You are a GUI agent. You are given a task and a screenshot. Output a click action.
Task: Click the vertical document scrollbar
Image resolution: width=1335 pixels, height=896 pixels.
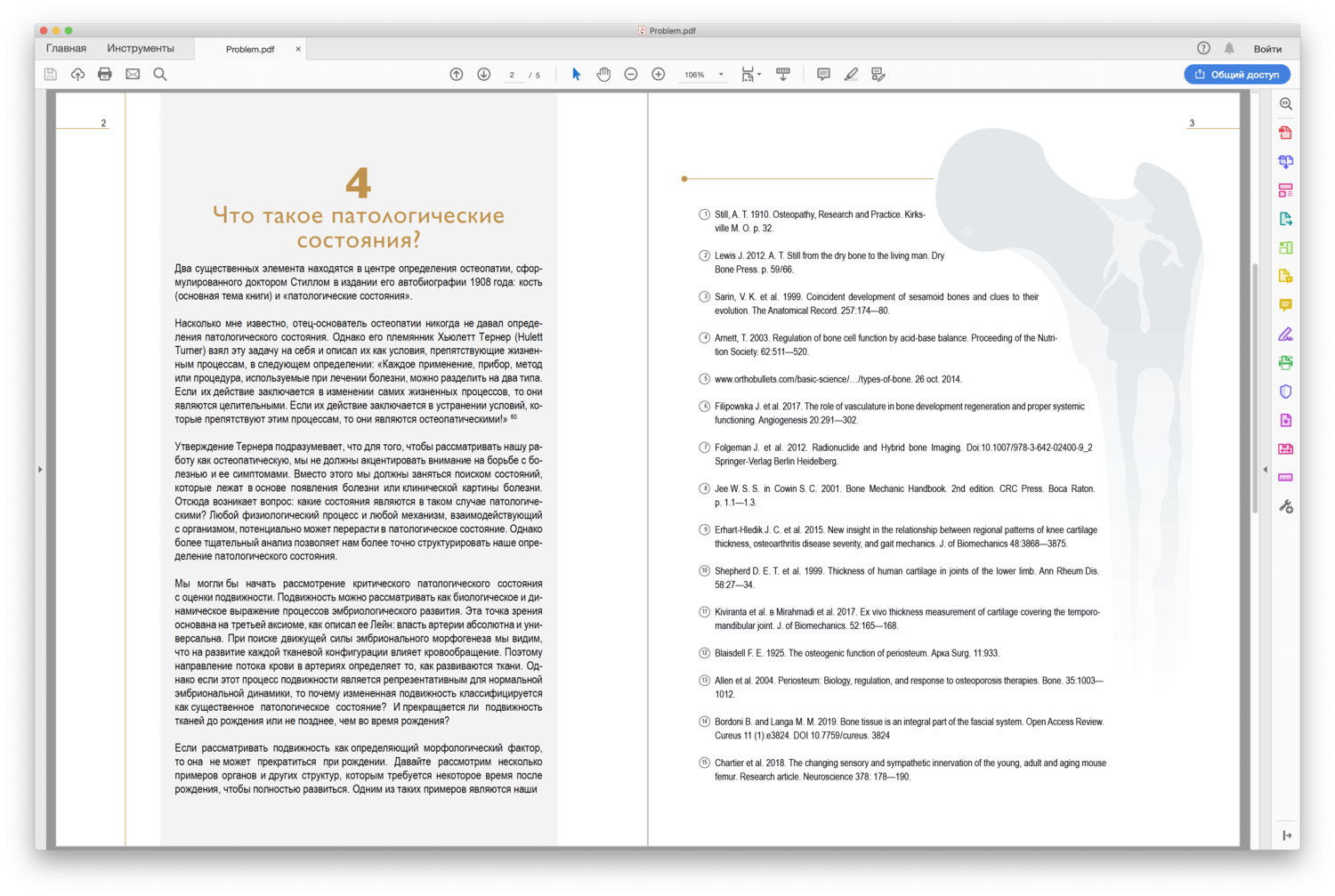(x=1255, y=387)
